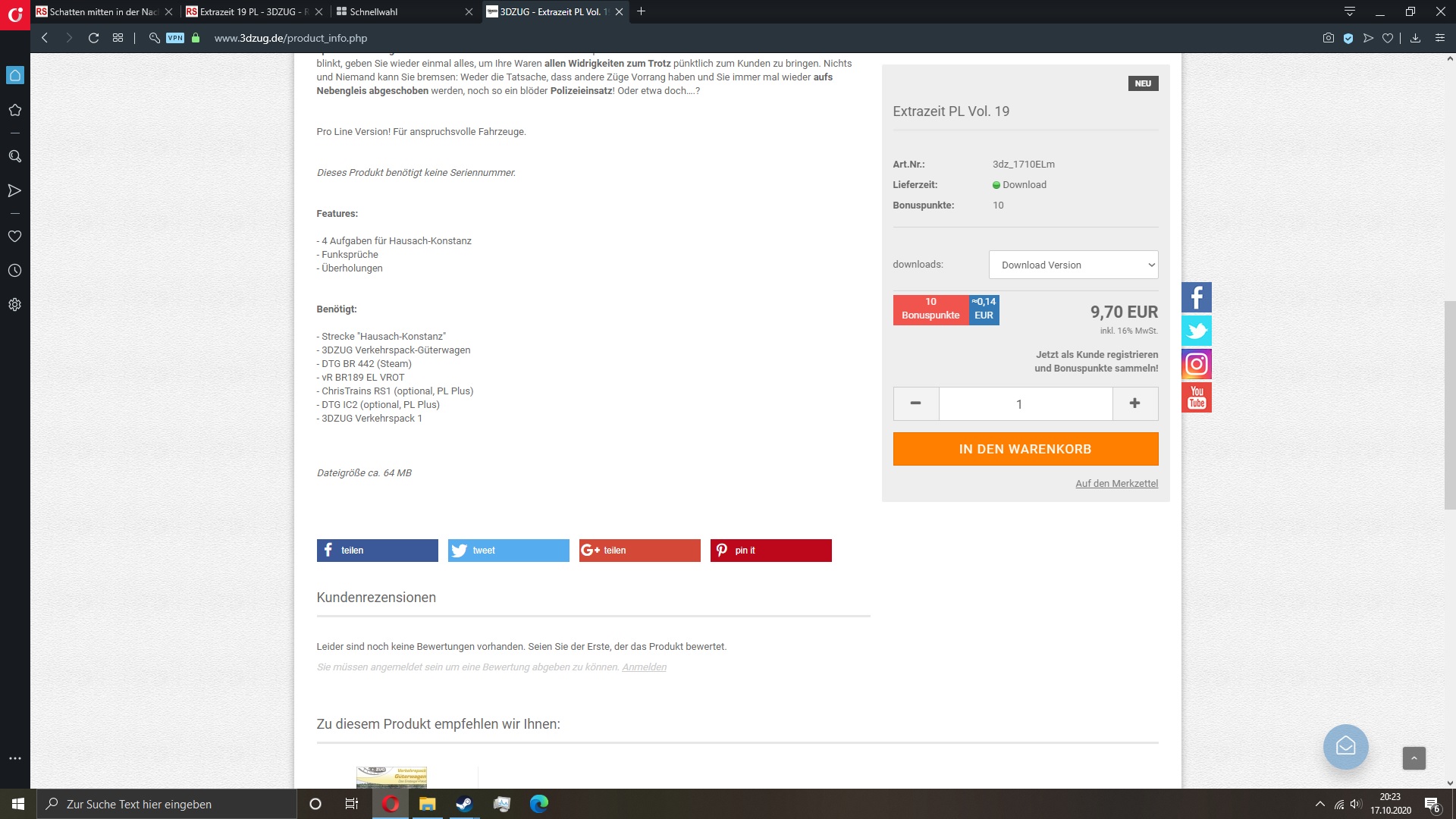Open settings gear in Opera sidebar
The width and height of the screenshot is (1456, 819).
tap(15, 305)
